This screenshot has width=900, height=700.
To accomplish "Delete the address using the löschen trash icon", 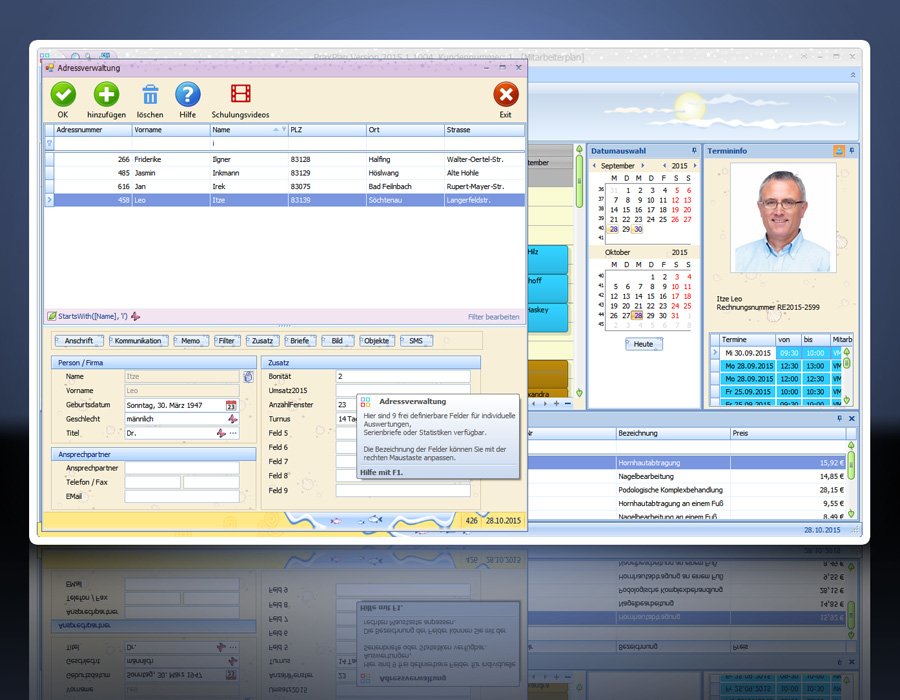I will [150, 95].
